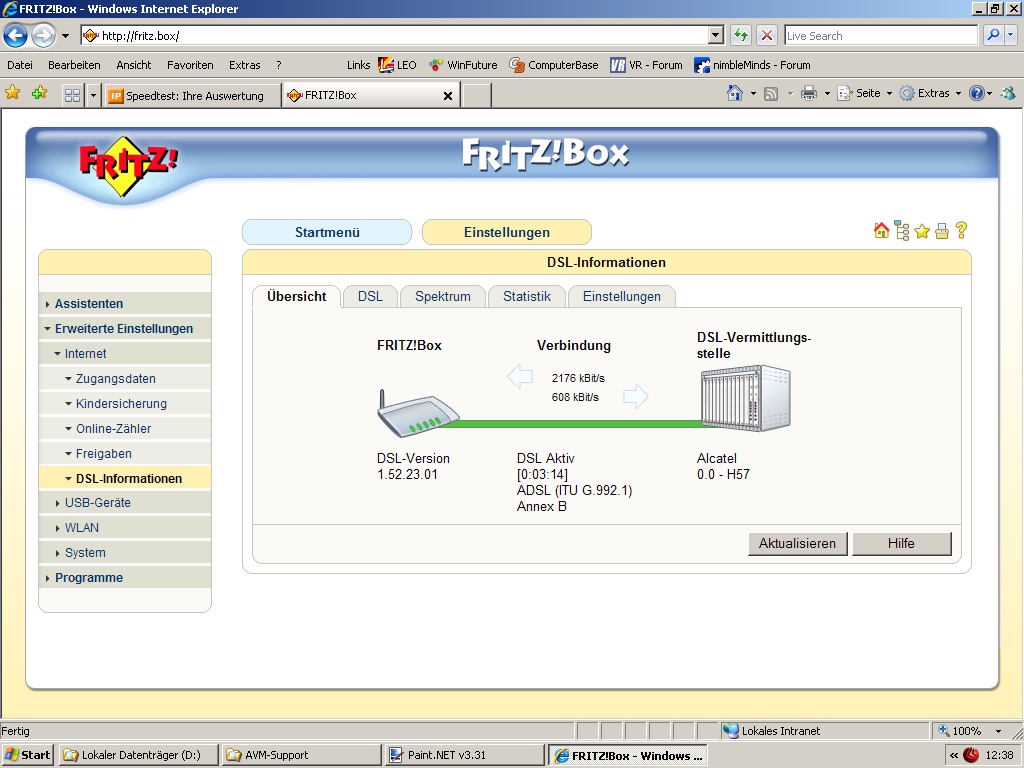
Task: Open Freigaben in sidebar
Action: (125, 453)
